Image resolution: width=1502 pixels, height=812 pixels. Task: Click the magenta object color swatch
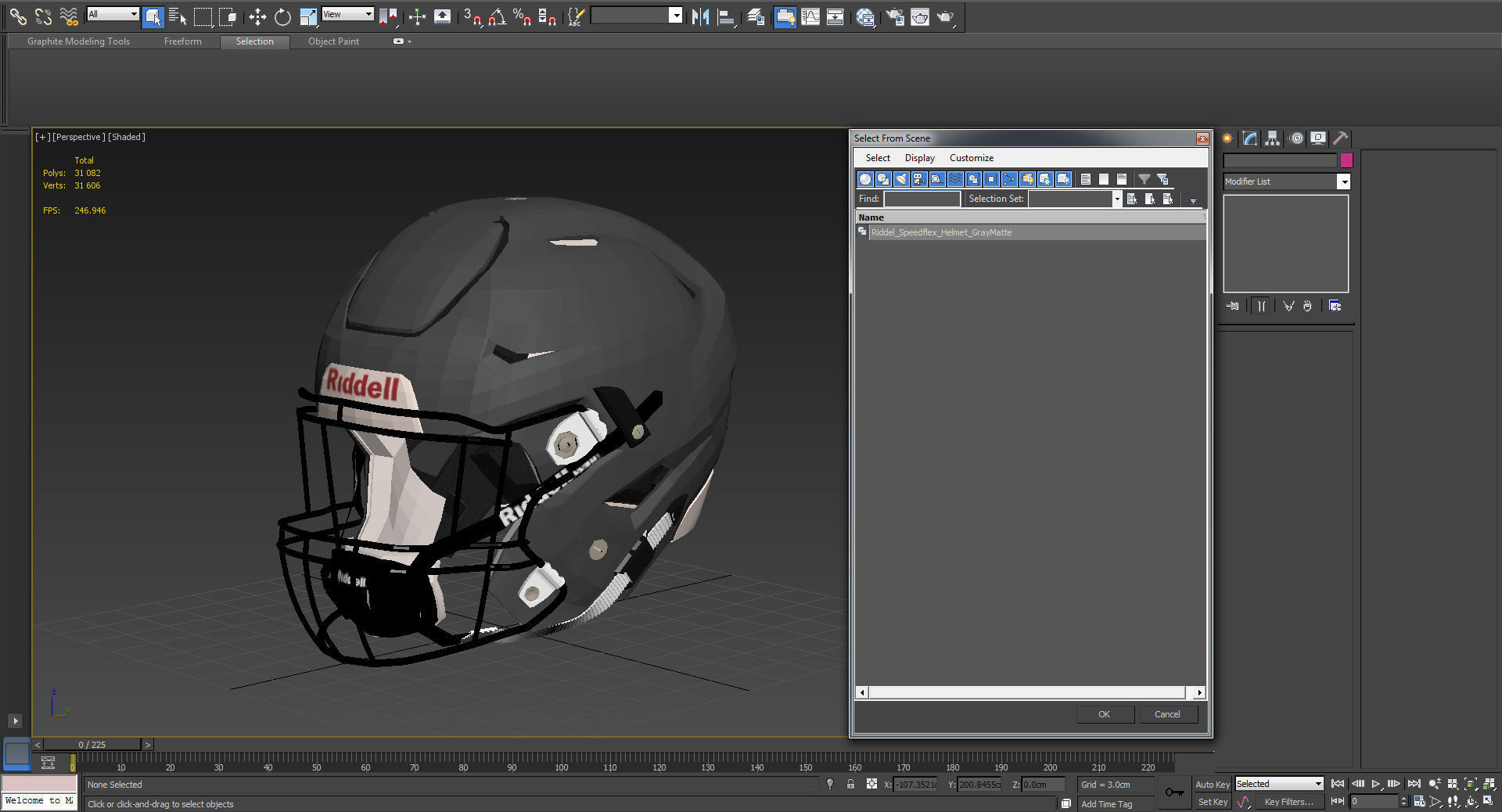point(1346,160)
